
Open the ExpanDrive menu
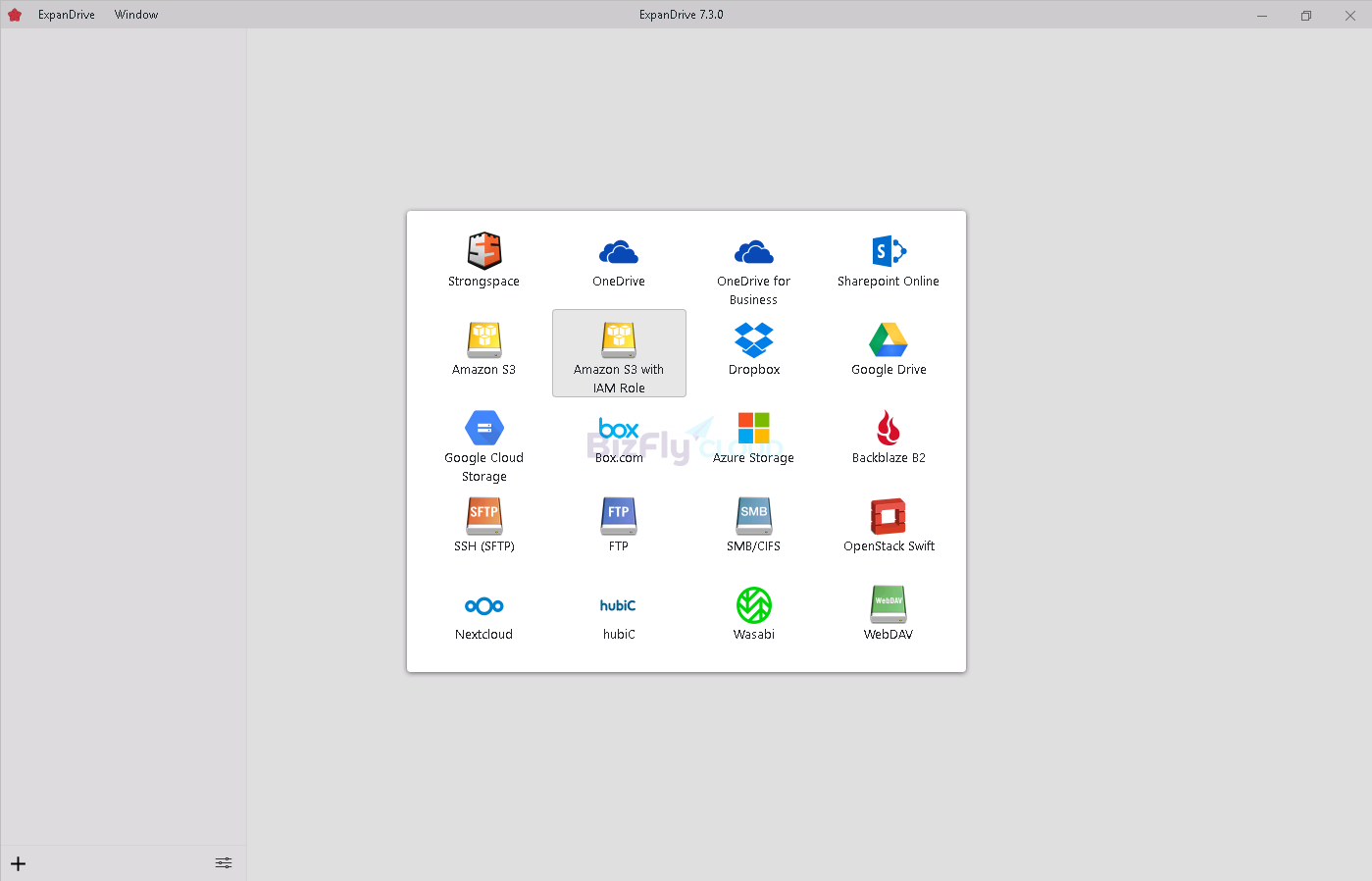tap(67, 15)
